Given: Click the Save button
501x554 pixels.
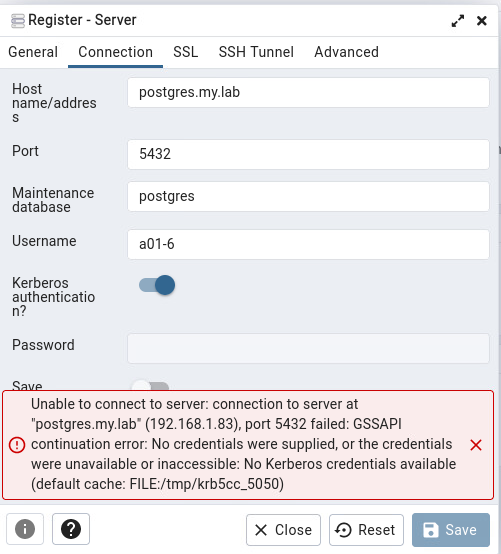Looking at the screenshot, I should tap(451, 530).
